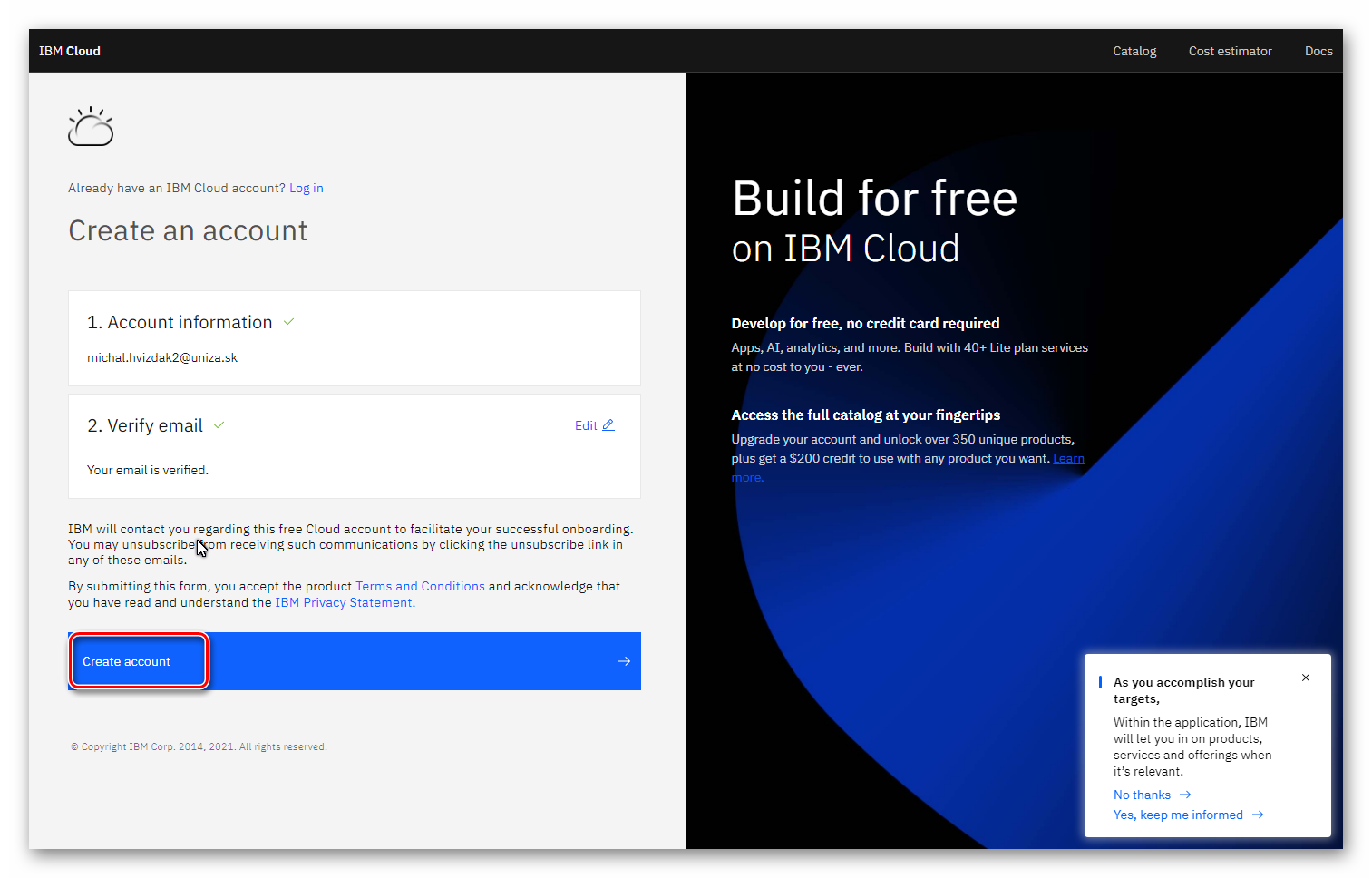This screenshot has width=1372, height=878.
Task: Open the IBM Privacy Statement
Action: [x=344, y=602]
